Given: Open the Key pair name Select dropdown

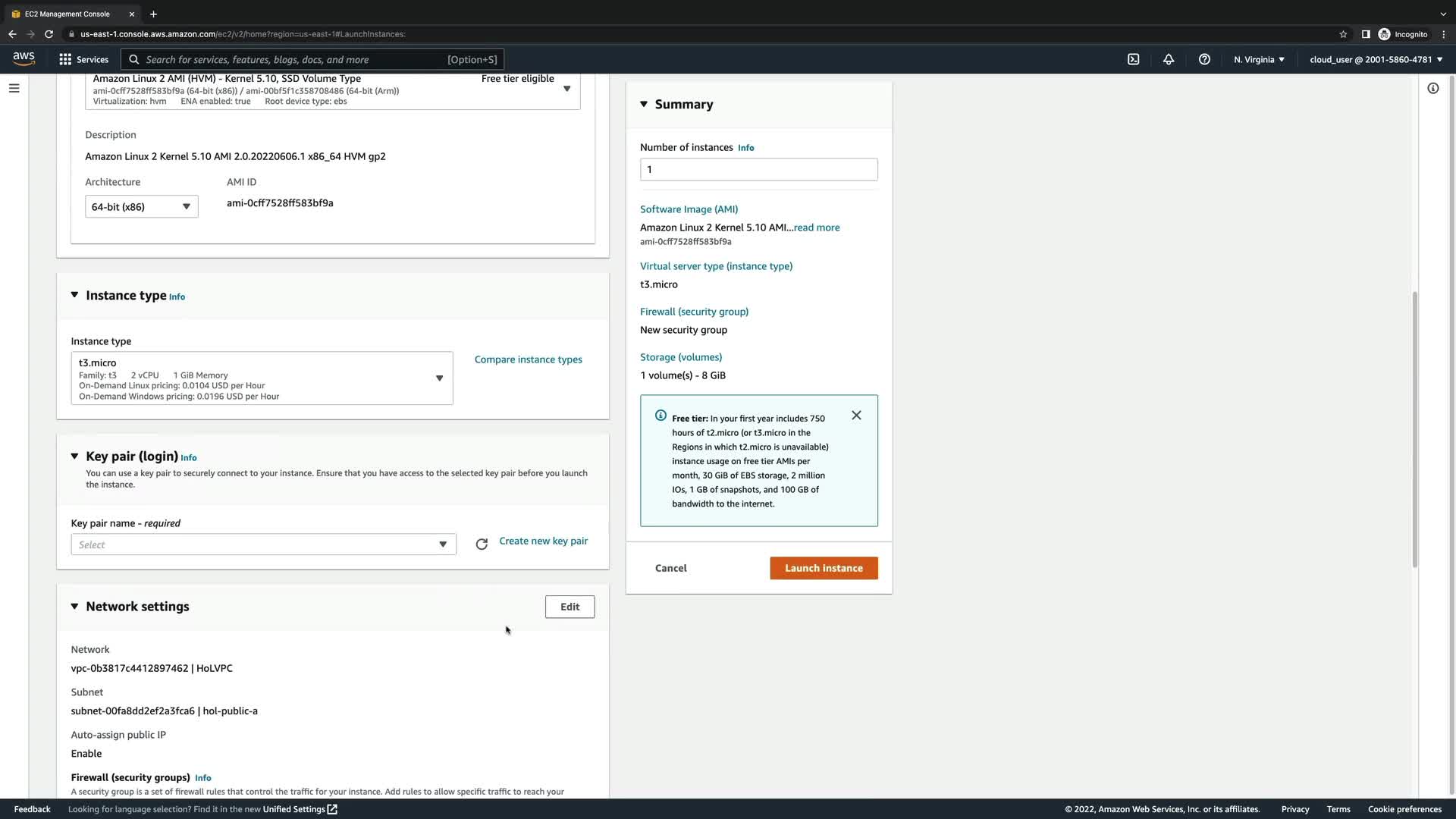Looking at the screenshot, I should (x=263, y=544).
